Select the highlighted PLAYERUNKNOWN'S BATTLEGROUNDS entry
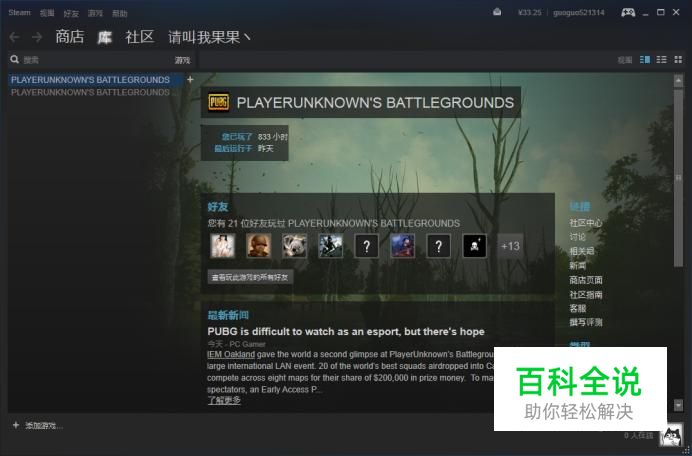Image resolution: width=692 pixels, height=456 pixels. (x=95, y=79)
